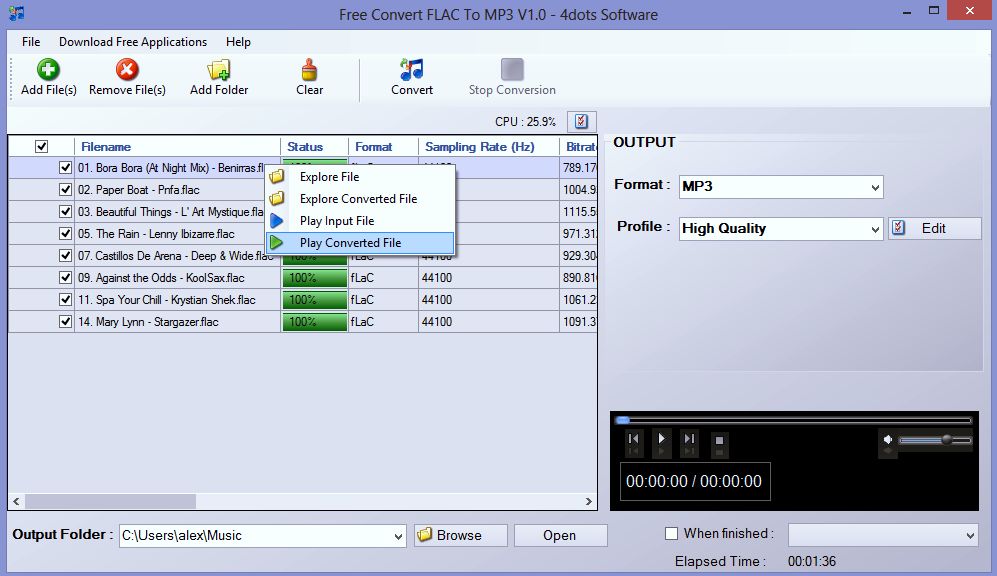The image size is (997, 576).
Task: Stop playback in the player
Action: point(719,440)
